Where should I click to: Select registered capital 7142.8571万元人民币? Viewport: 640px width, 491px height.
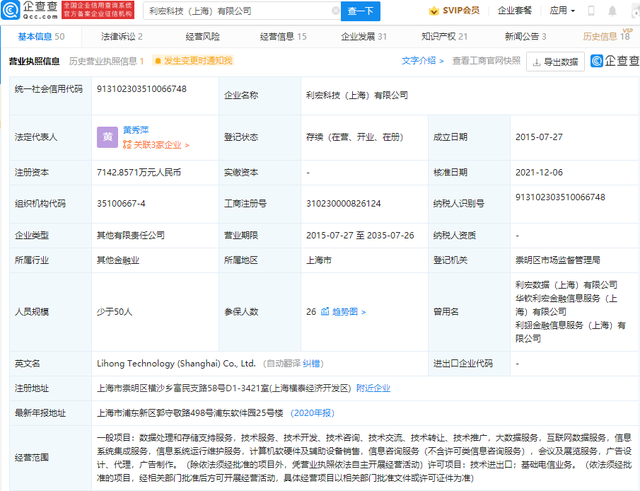click(139, 173)
